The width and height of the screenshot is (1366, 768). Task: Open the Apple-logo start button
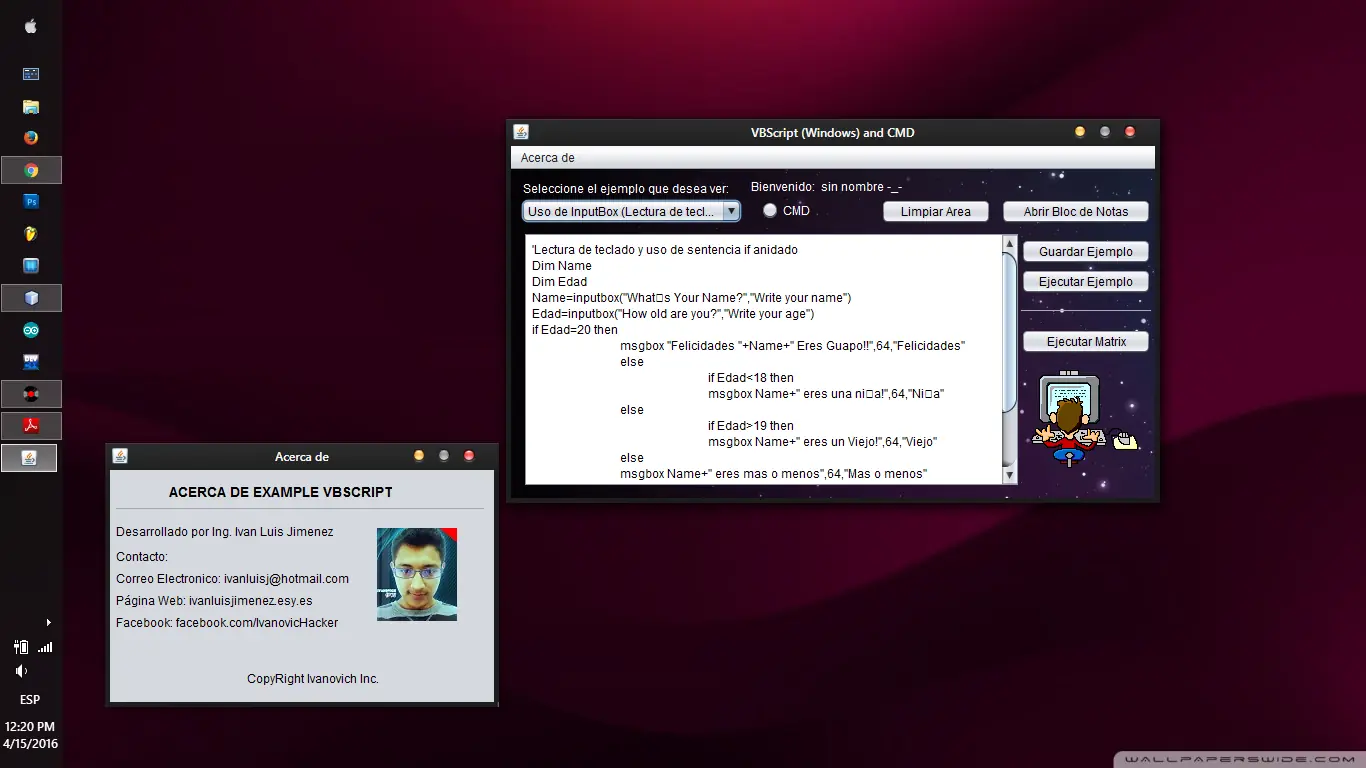tap(30, 27)
